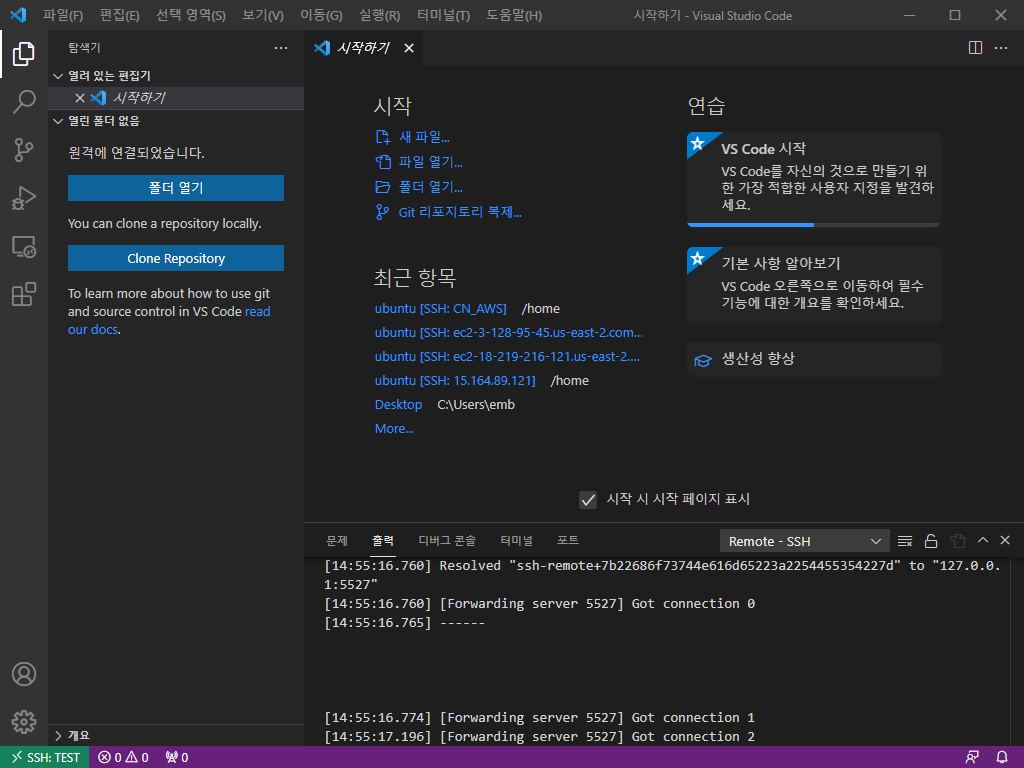This screenshot has height=768, width=1024.
Task: Close the 시작하기 editor tab
Action: point(409,48)
